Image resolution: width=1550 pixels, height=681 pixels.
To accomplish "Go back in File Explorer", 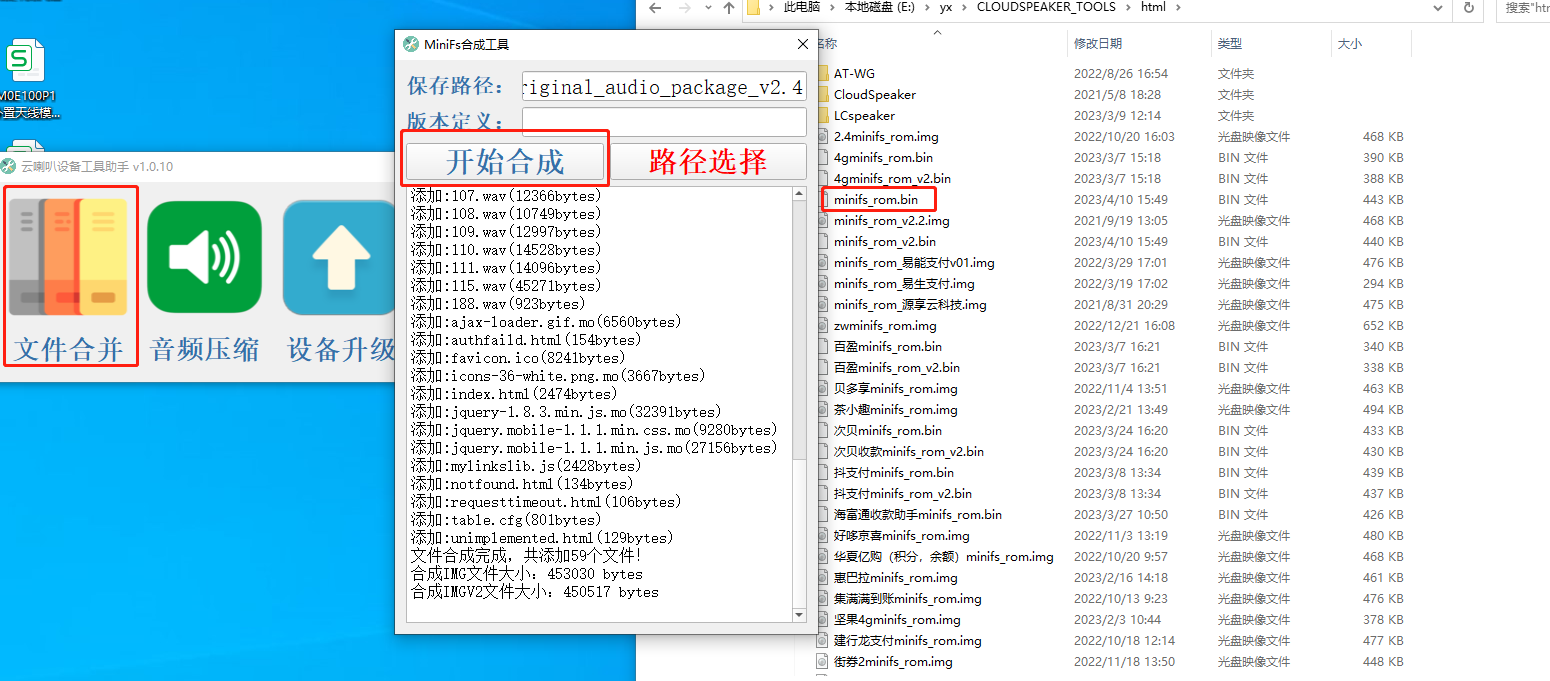I will (655, 8).
